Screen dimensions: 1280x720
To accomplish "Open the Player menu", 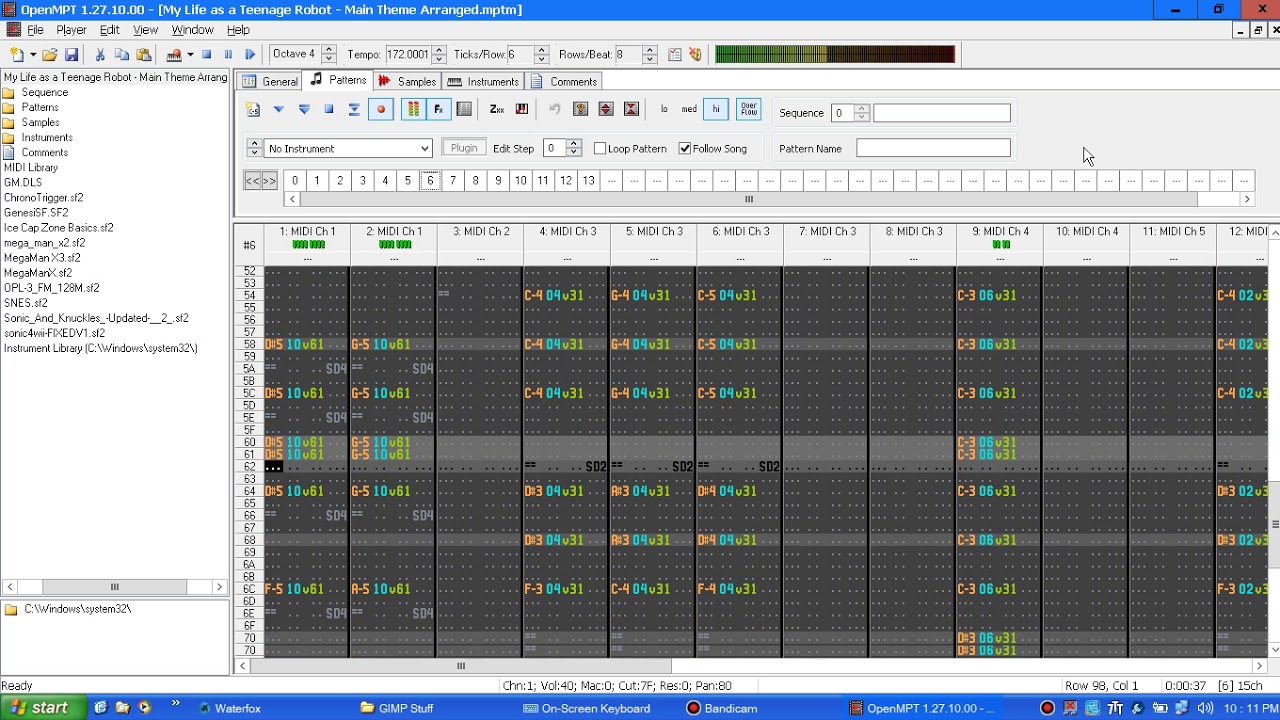I will (71, 30).
